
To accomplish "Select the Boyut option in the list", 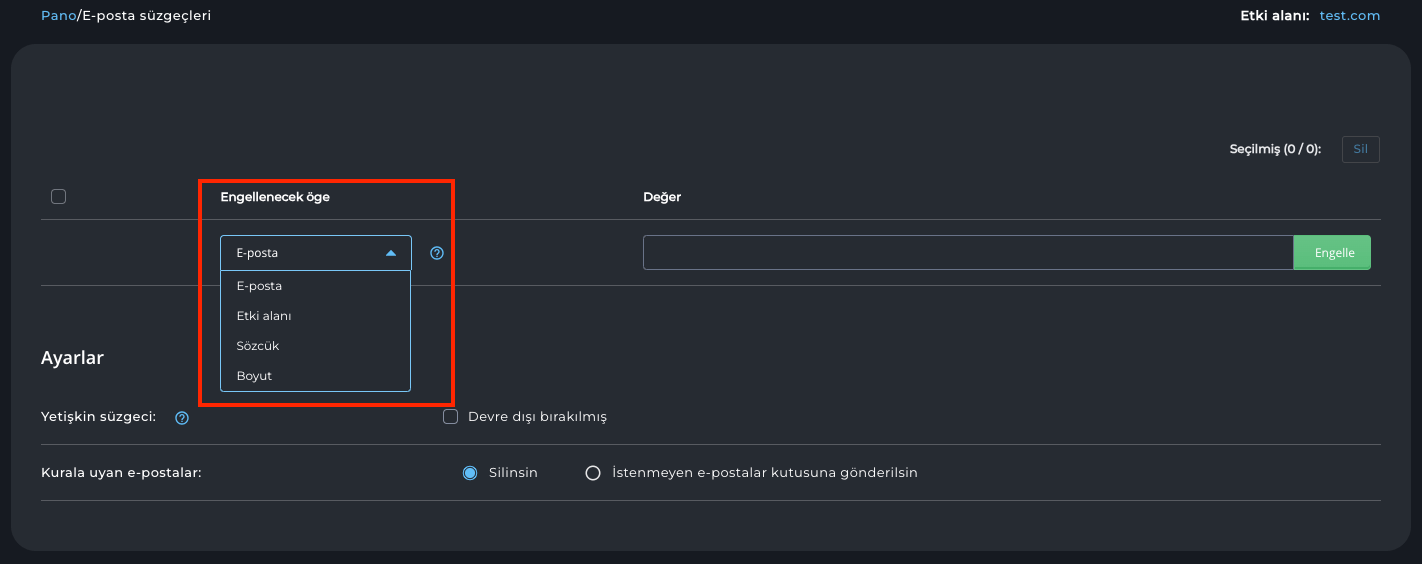I will (254, 376).
